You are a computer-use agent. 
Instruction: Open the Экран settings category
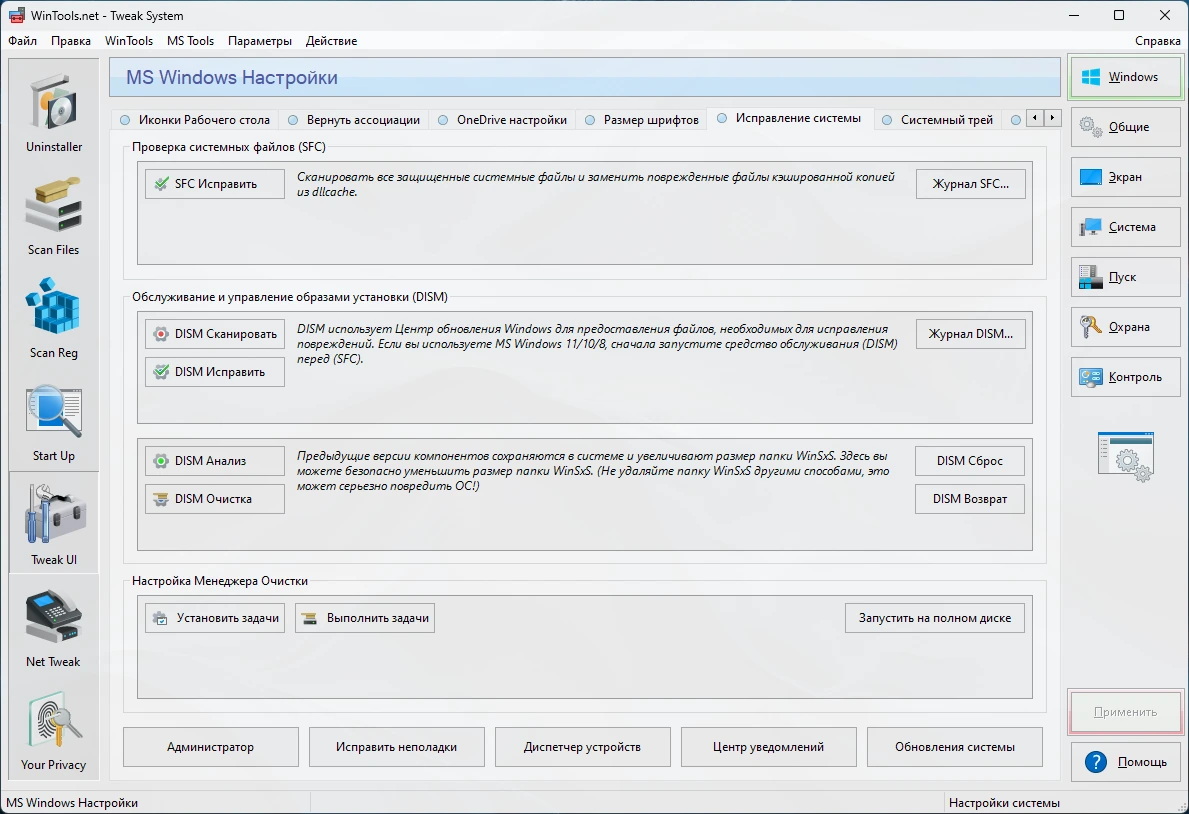[1125, 177]
